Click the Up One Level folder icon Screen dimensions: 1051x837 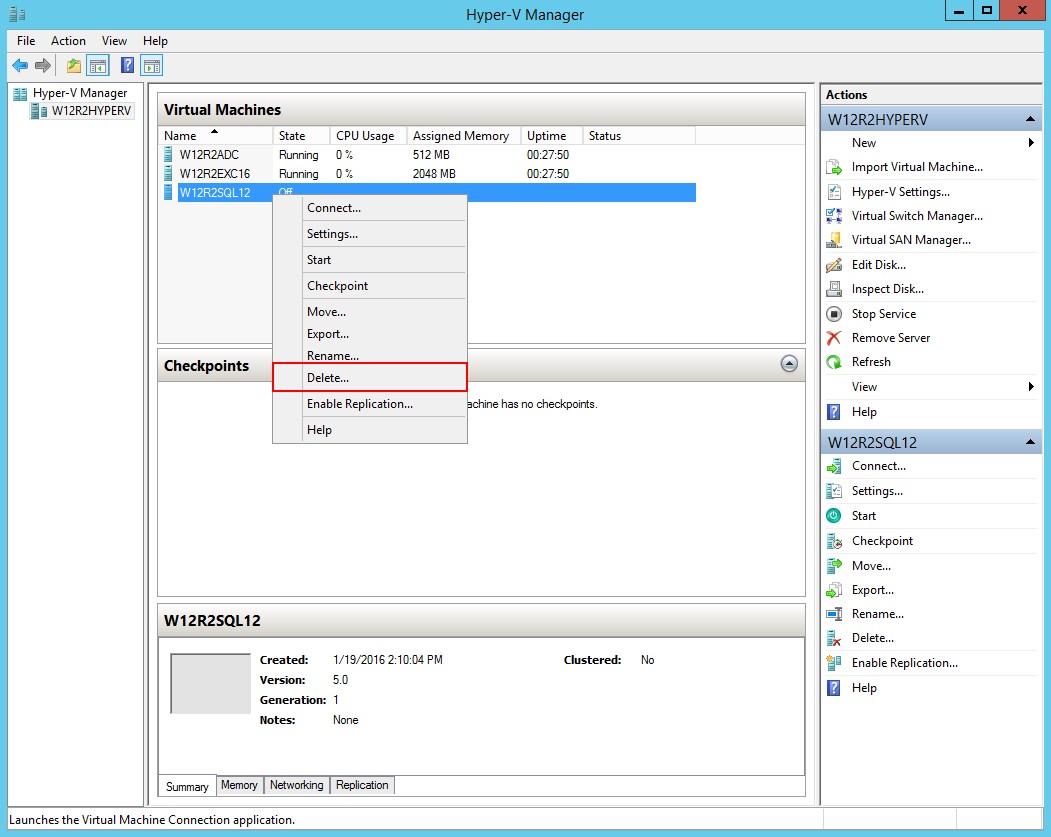pos(74,66)
